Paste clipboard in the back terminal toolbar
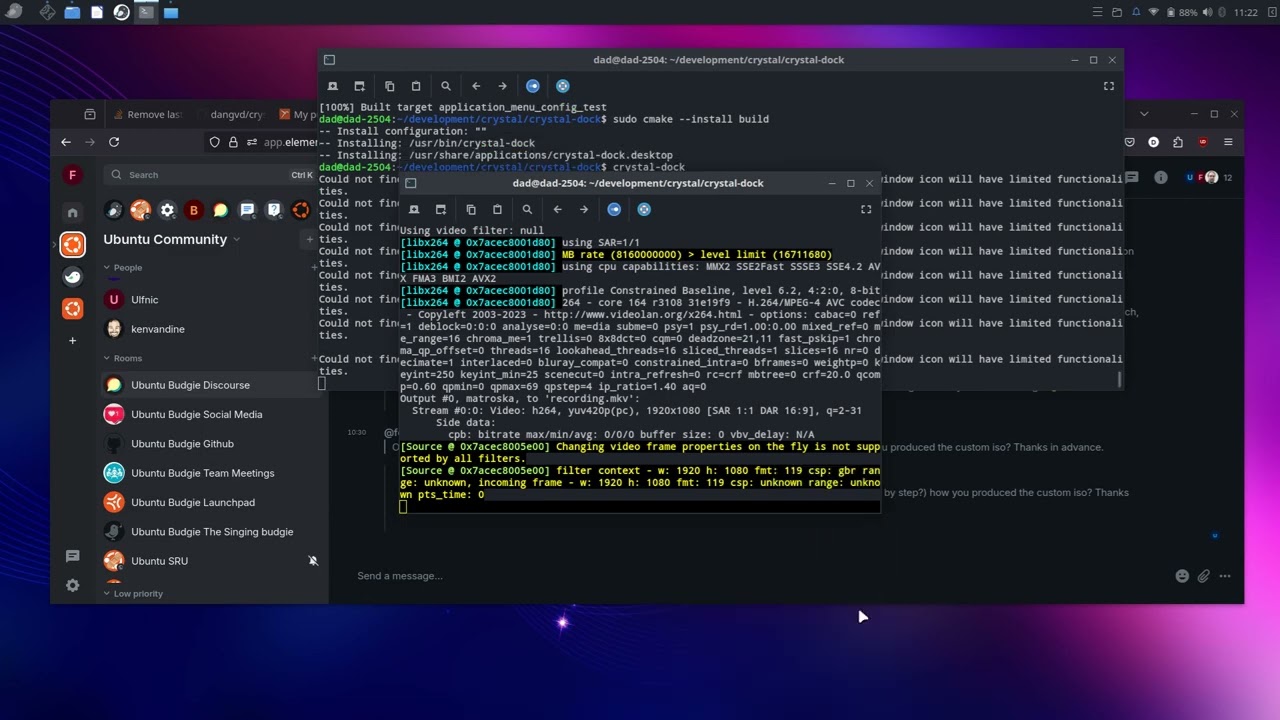The height and width of the screenshot is (720, 1280). (416, 86)
